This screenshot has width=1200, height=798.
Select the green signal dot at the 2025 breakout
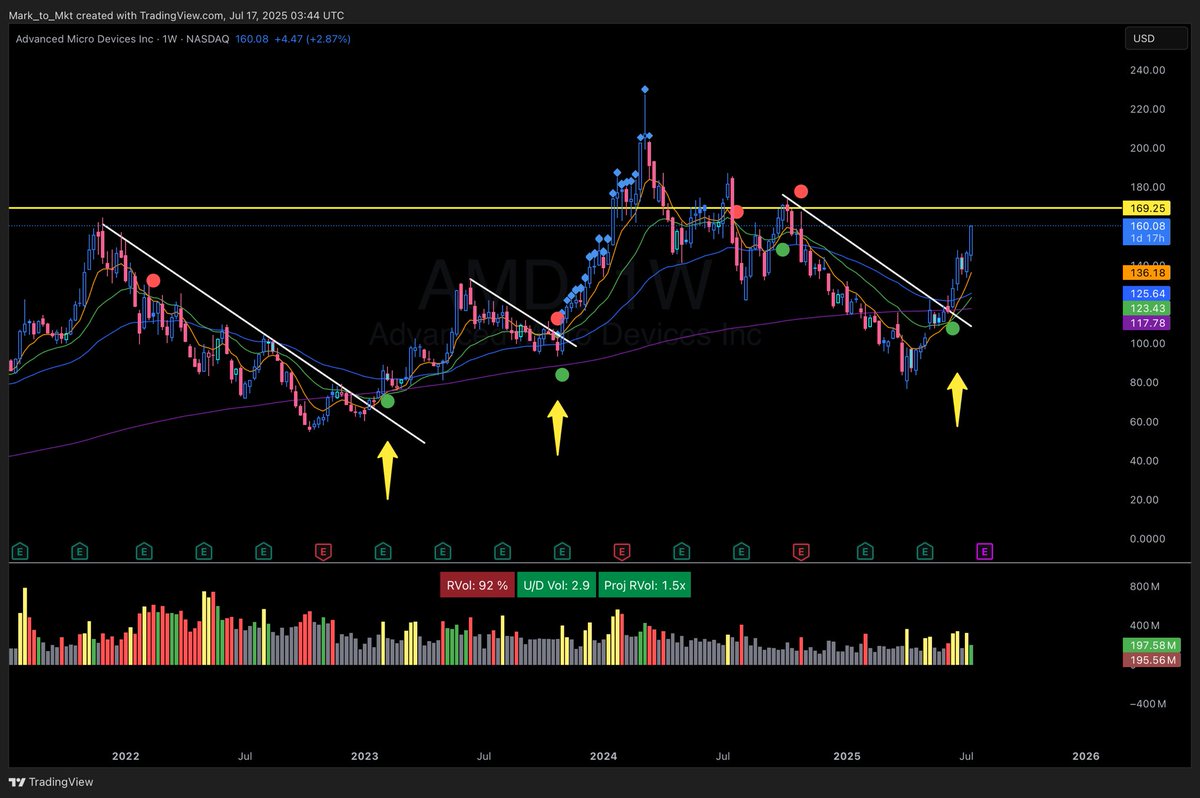[x=952, y=327]
